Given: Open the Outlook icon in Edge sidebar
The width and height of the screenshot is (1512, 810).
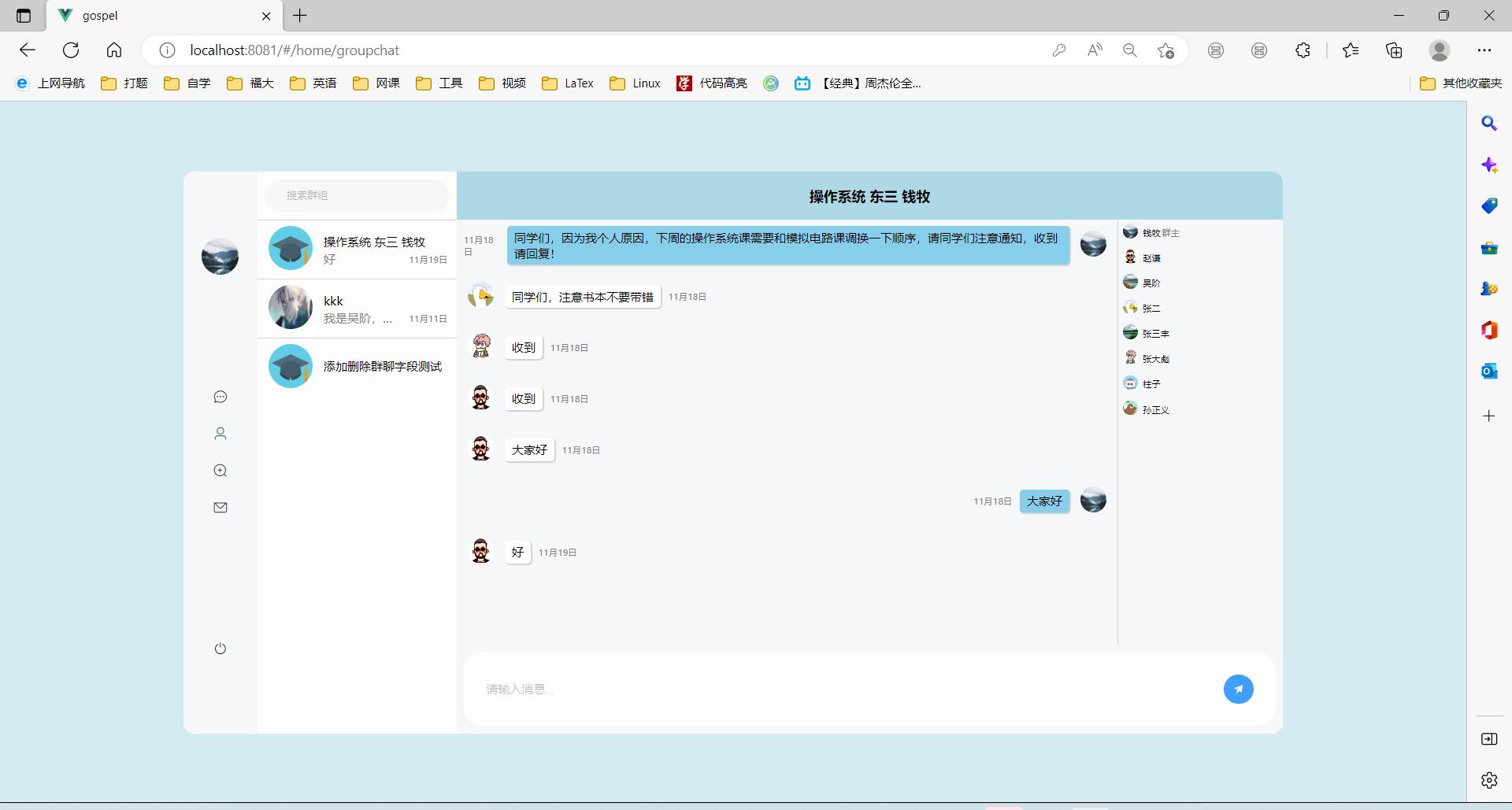Looking at the screenshot, I should [x=1489, y=372].
